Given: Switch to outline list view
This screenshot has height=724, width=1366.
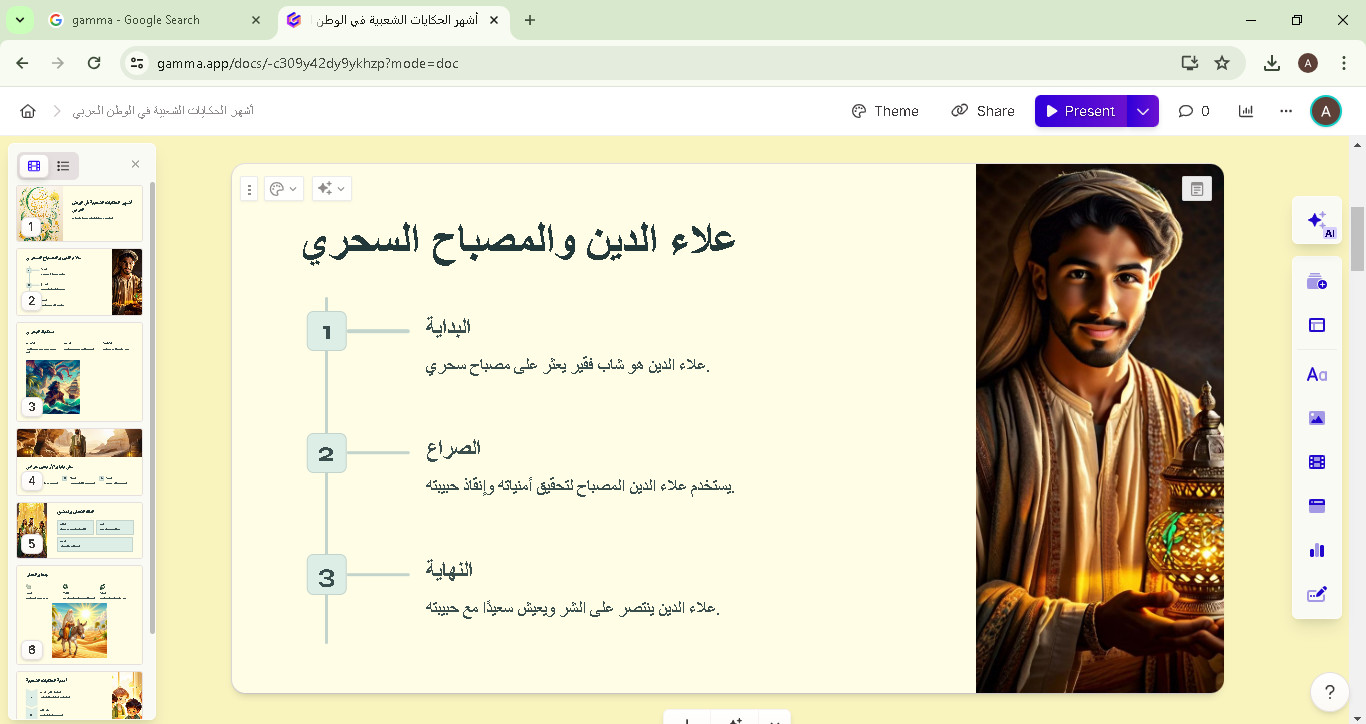Looking at the screenshot, I should 63,166.
